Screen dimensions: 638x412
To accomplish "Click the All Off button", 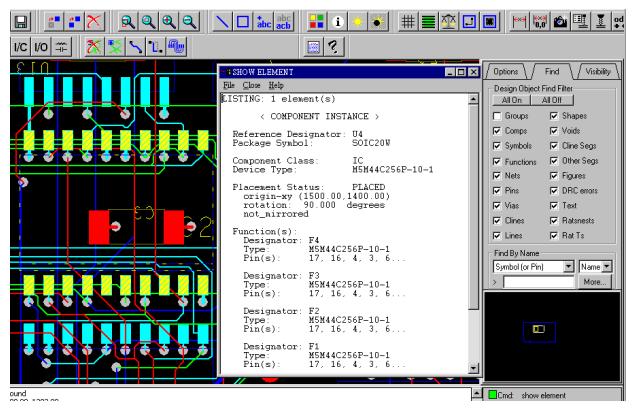I will coord(552,100).
